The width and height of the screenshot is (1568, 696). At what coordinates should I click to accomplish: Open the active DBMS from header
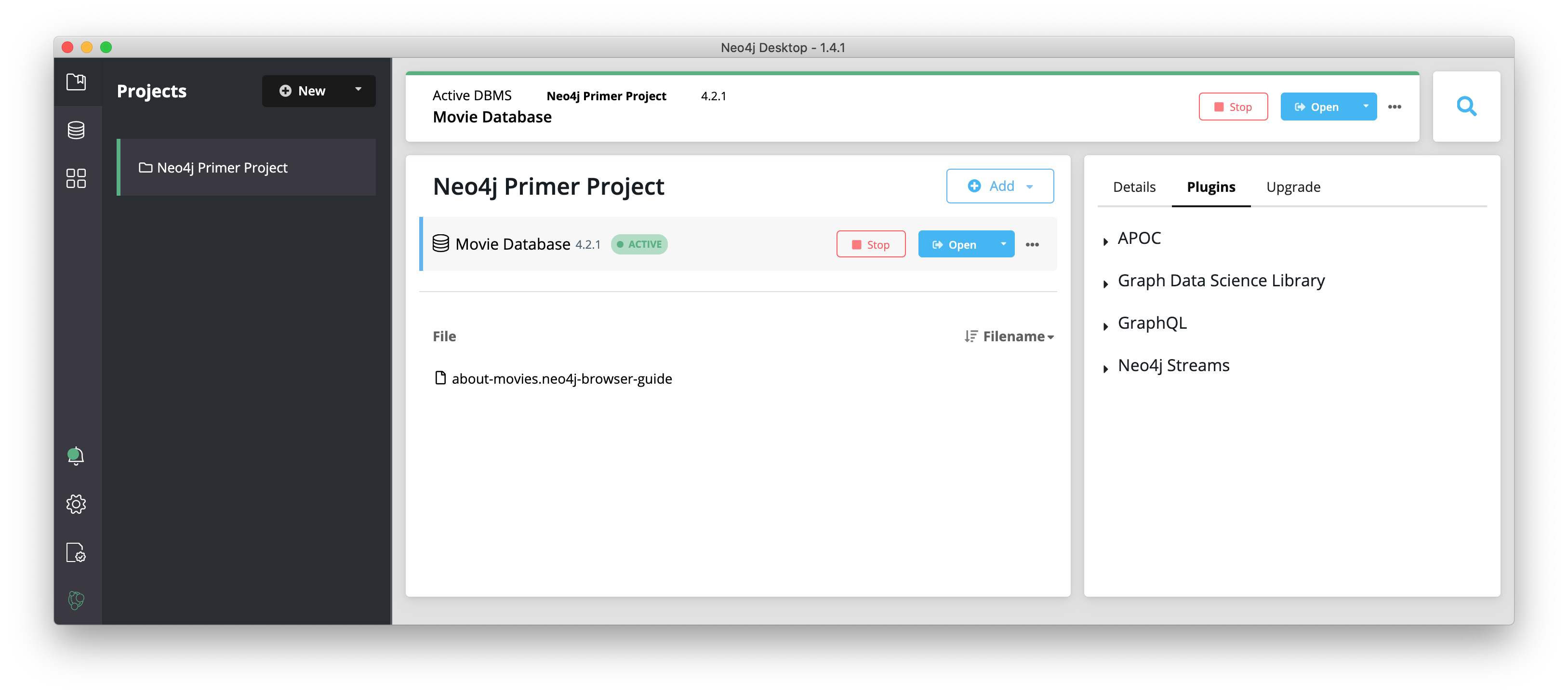1317,107
